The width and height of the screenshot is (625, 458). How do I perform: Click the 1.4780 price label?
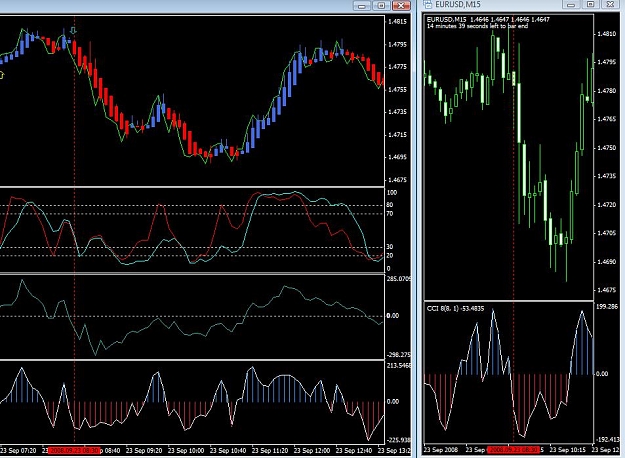[606, 90]
